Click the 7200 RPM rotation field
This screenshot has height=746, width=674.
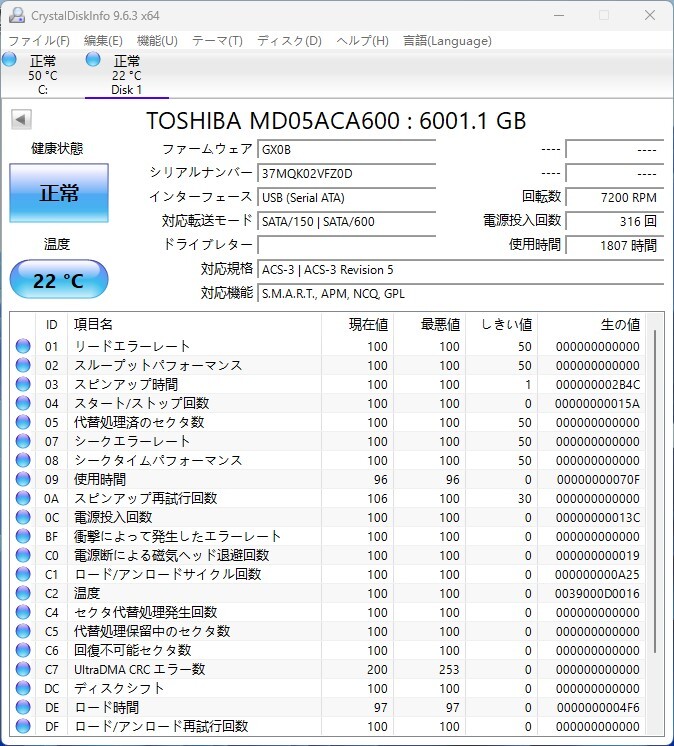(x=615, y=197)
